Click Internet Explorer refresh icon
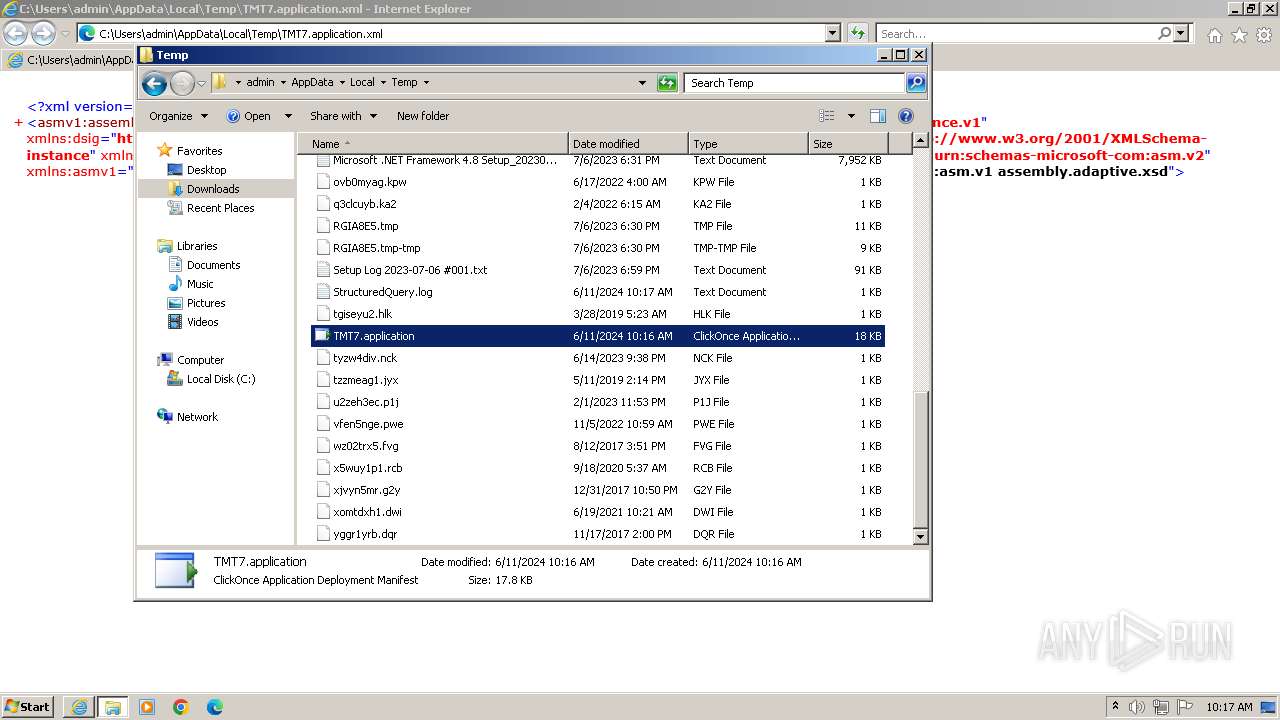Screen dimensions: 1280x720 pos(857,33)
